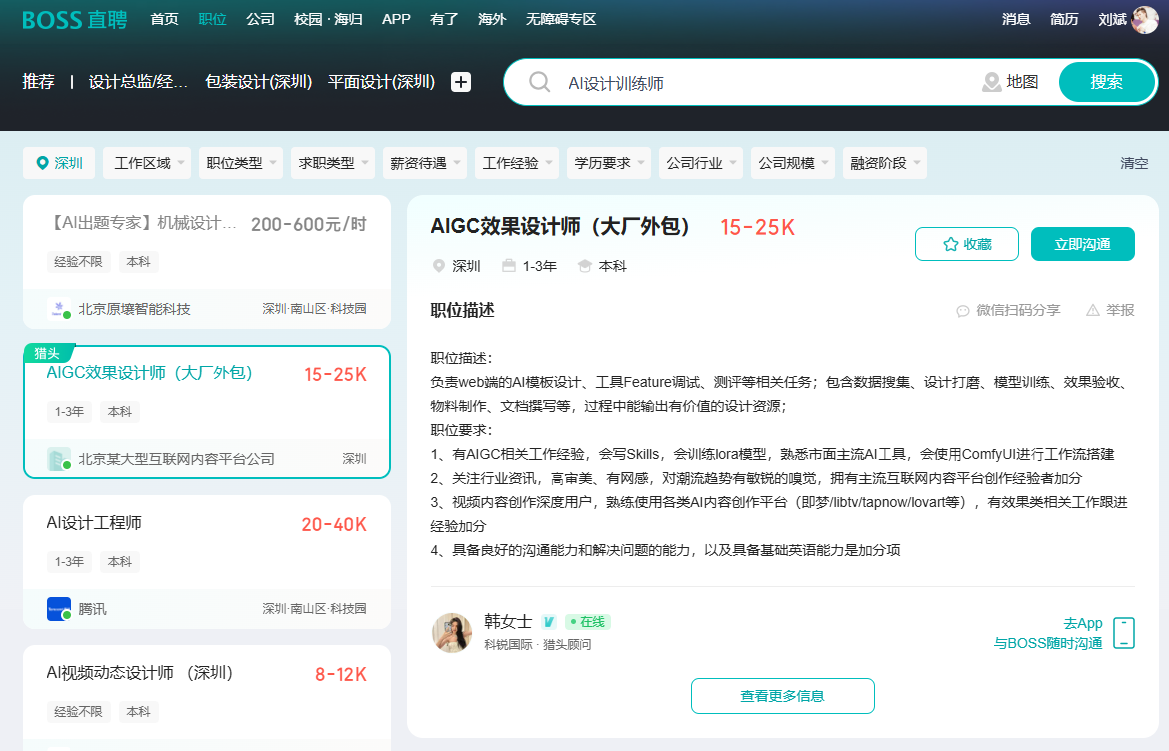Viewport: 1169px width, 751px height.
Task: Click 北京原壤智能科技 company name
Action: 134,309
